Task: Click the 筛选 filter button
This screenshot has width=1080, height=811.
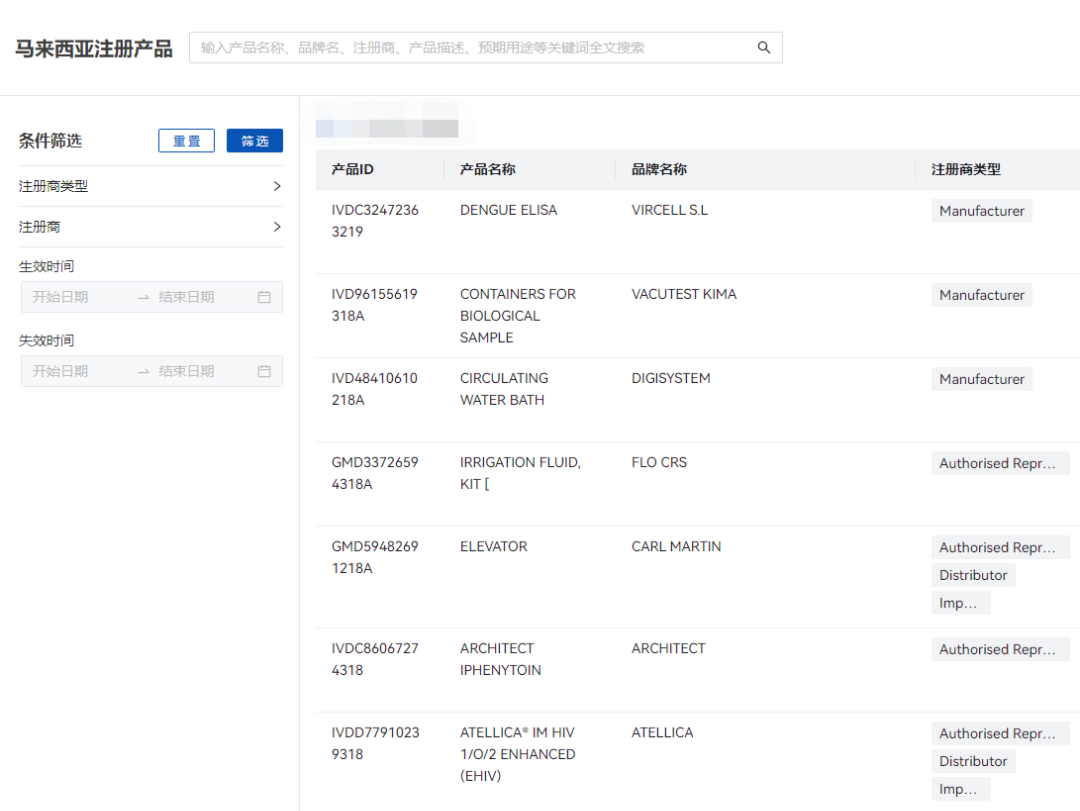Action: pos(255,141)
